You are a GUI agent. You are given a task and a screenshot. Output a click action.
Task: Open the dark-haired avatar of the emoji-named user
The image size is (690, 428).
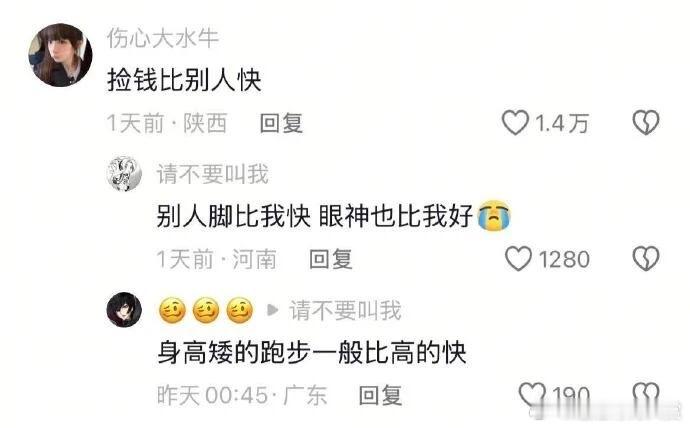125,310
